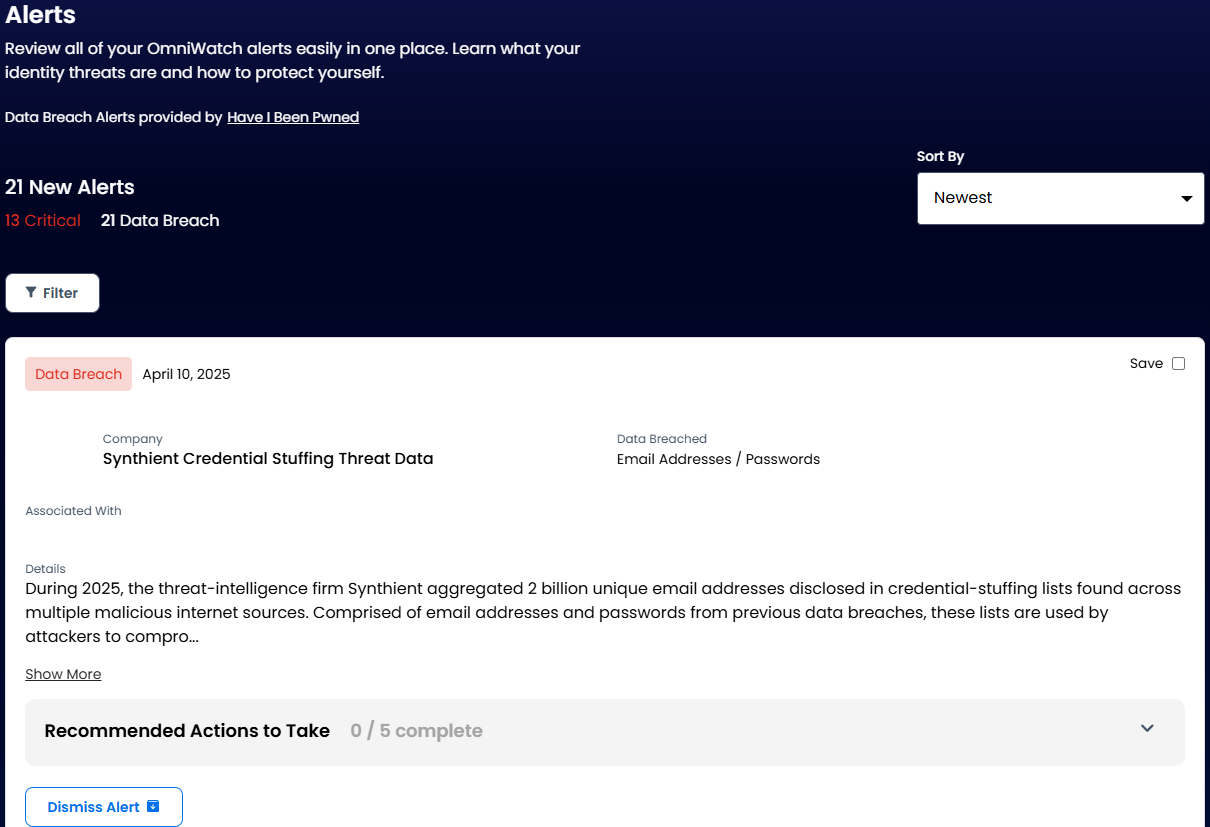Check the Save box on the Synthient alert
1210x827 pixels.
[1178, 363]
